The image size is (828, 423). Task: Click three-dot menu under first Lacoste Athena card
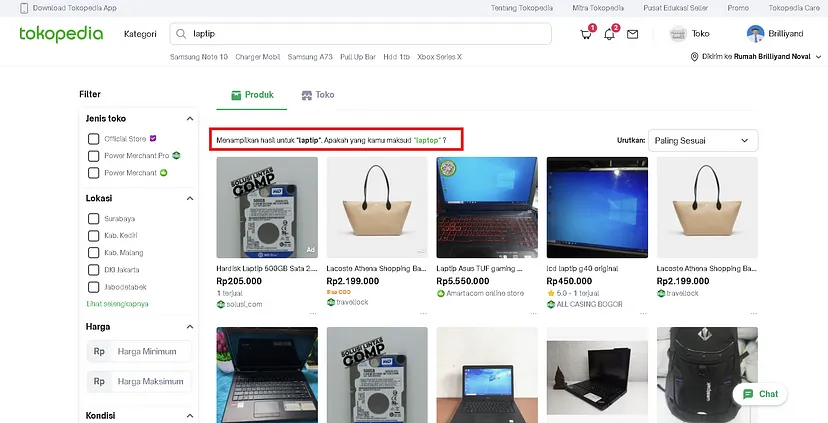tap(424, 313)
